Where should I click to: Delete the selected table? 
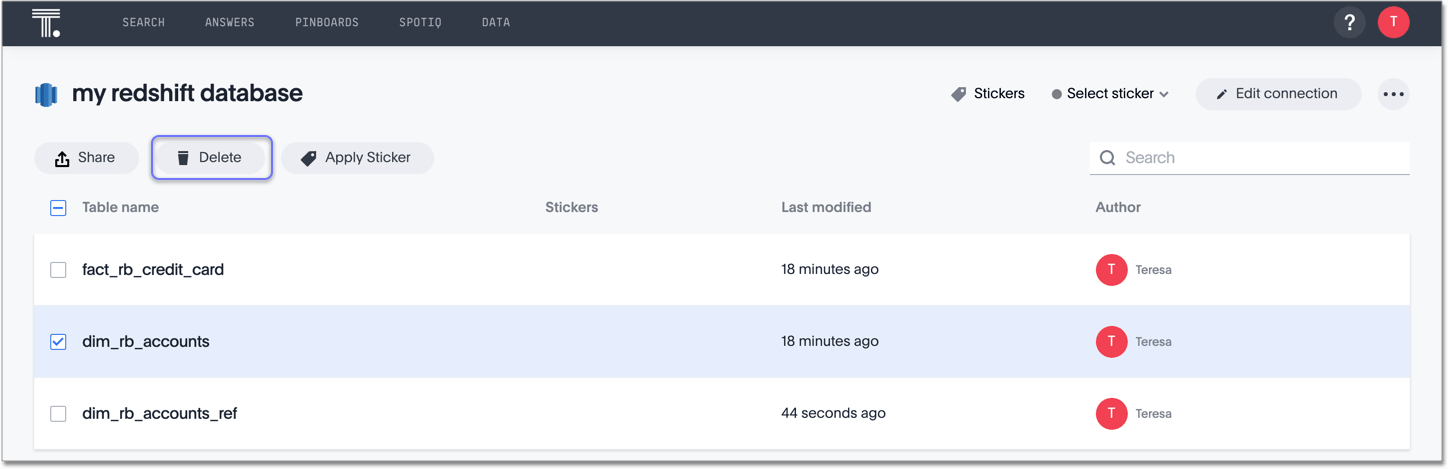(x=211, y=158)
